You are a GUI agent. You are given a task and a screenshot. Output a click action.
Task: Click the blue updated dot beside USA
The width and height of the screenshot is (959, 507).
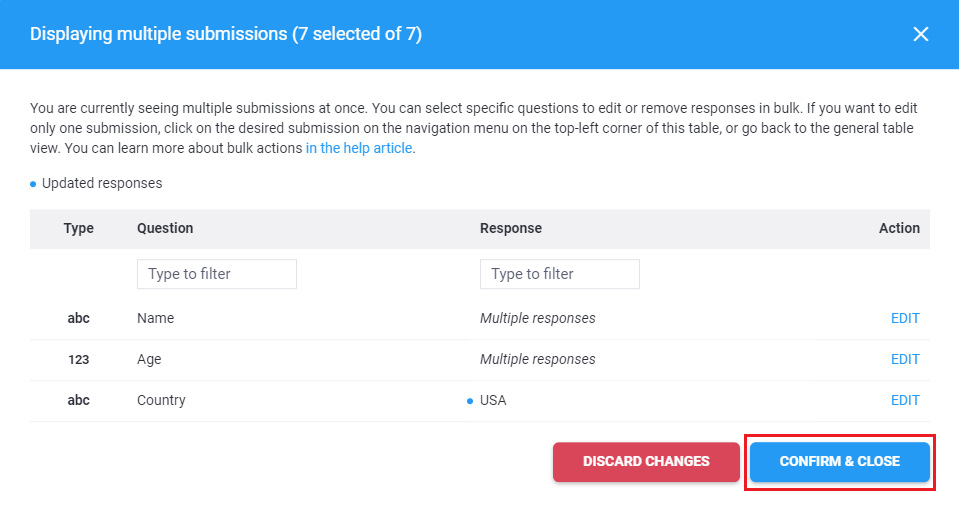tap(470, 401)
